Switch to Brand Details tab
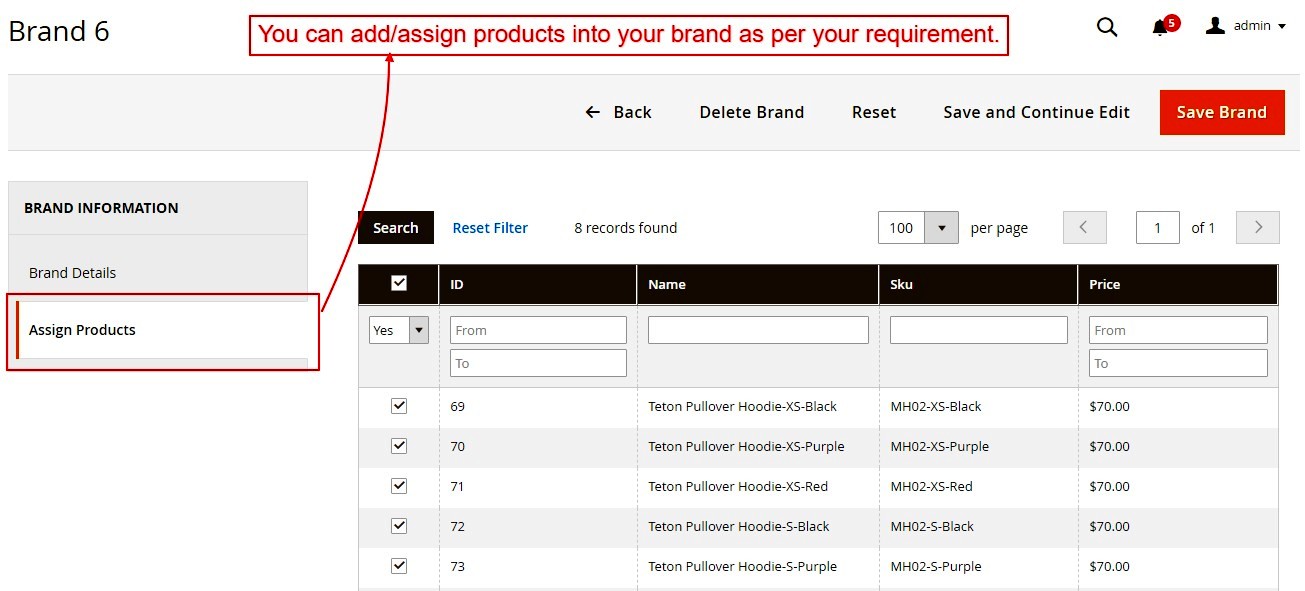The width and height of the screenshot is (1305, 591). (73, 273)
